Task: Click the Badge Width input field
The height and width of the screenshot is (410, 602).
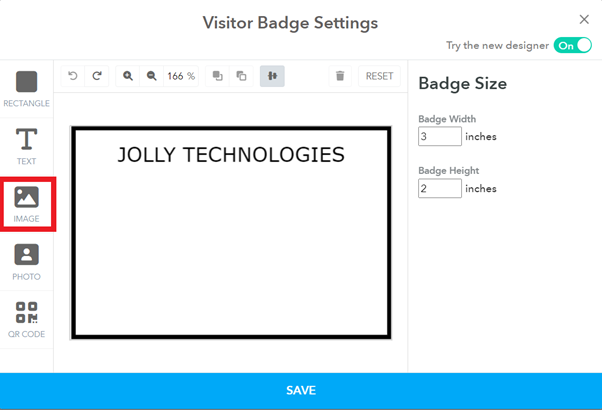Action: coord(439,136)
